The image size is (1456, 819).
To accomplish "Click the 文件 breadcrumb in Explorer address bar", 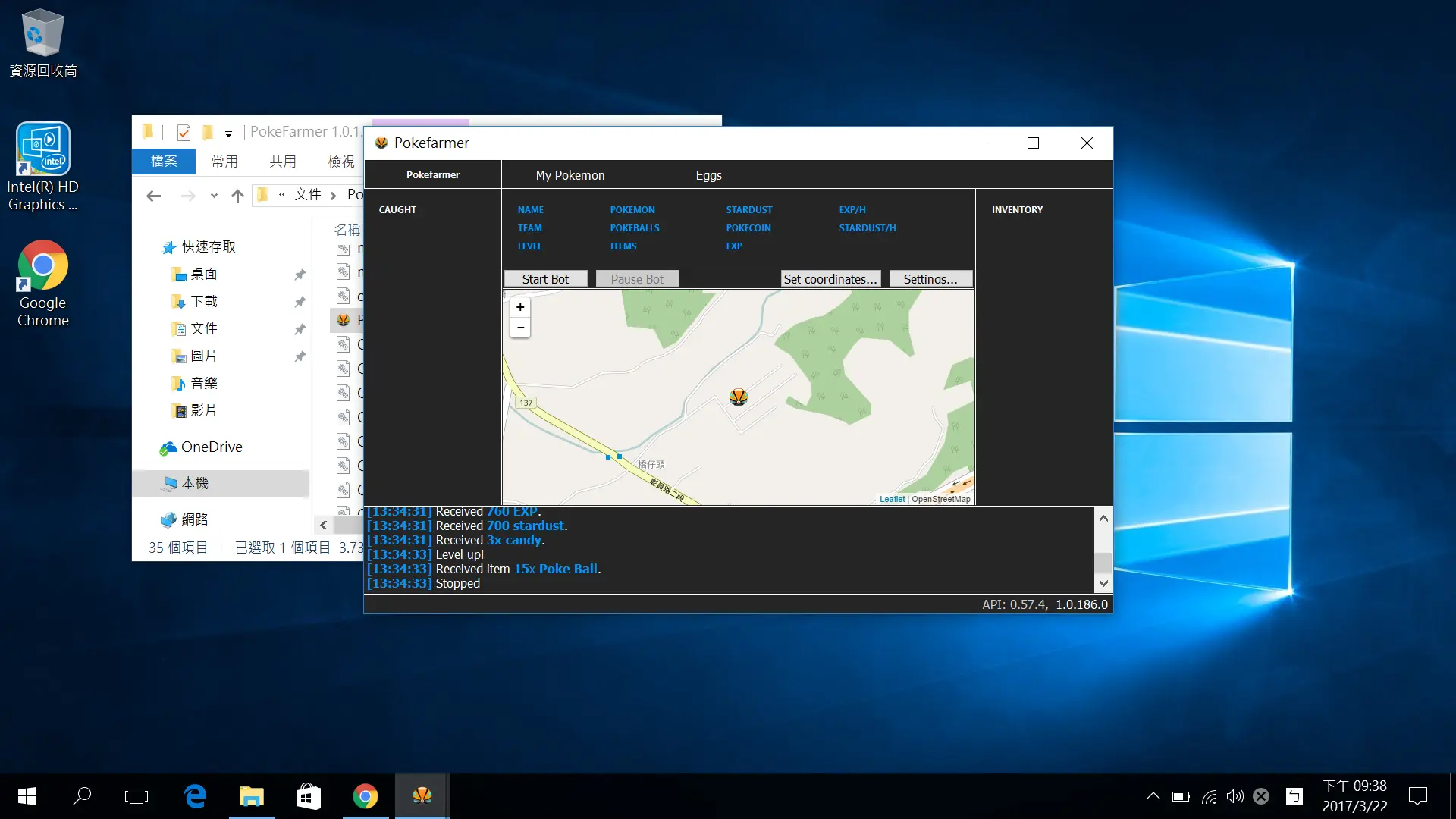I will (x=308, y=195).
